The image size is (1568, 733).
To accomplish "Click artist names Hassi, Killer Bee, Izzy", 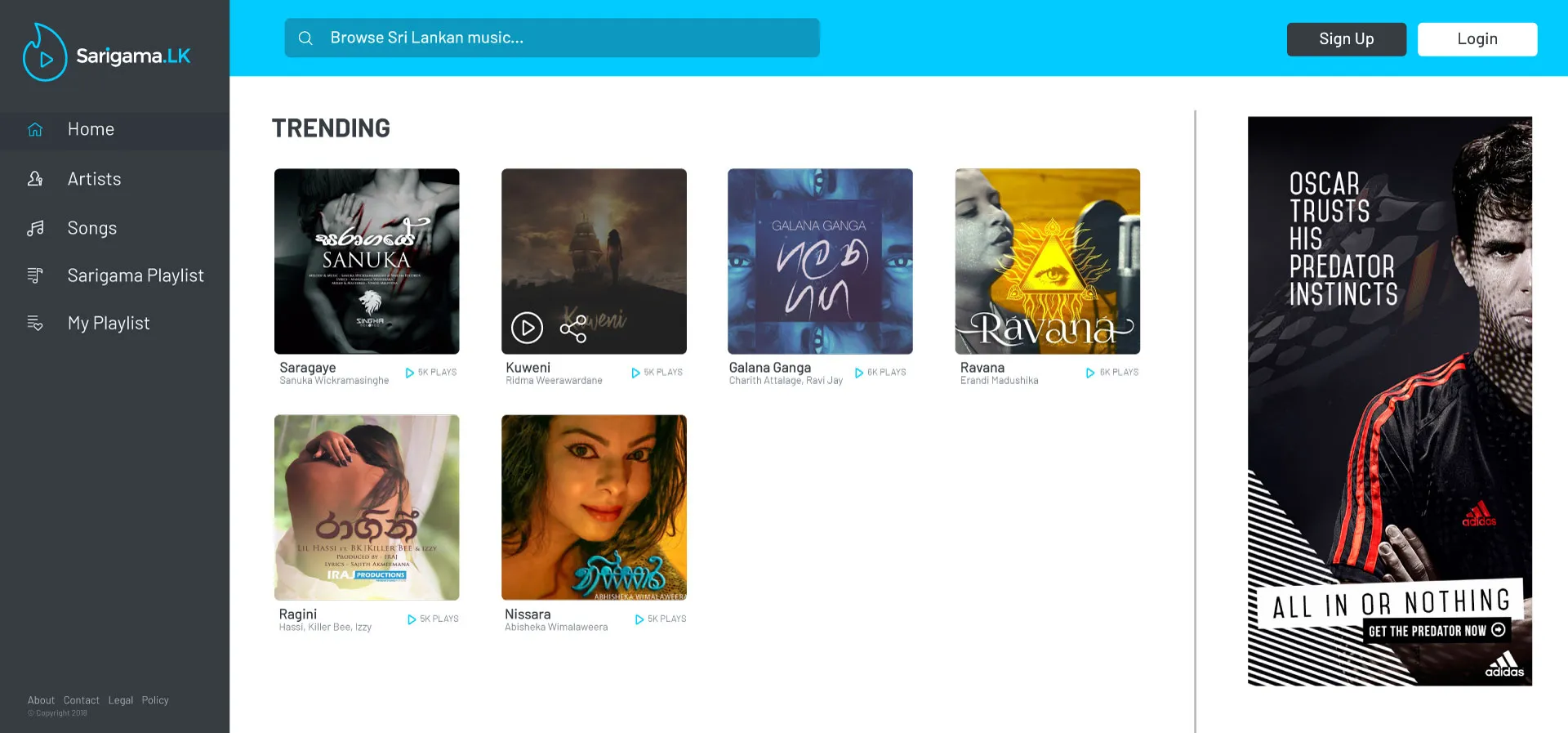I will click(x=325, y=628).
